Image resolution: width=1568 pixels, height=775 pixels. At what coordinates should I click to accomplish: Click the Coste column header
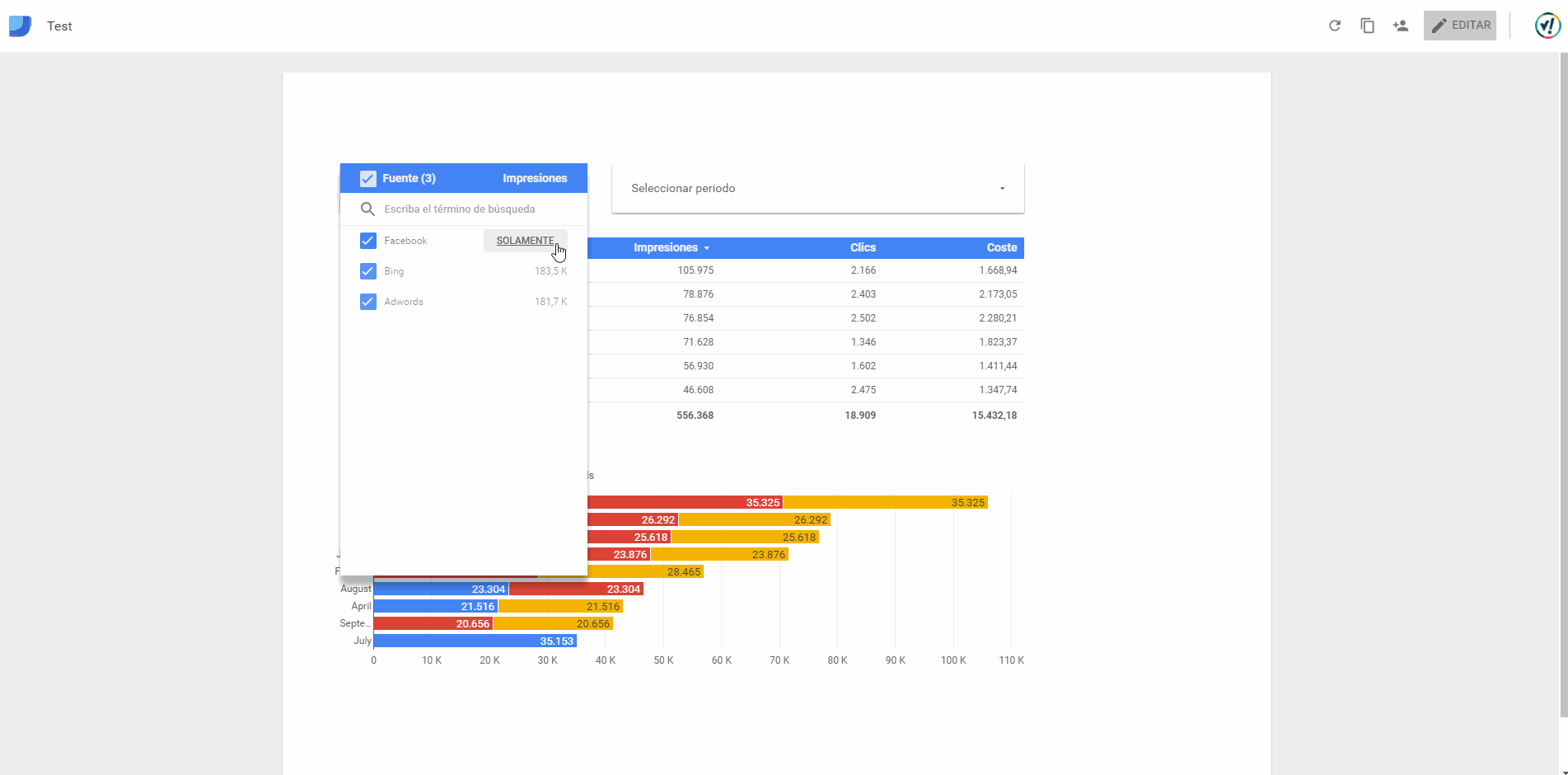coord(1002,247)
